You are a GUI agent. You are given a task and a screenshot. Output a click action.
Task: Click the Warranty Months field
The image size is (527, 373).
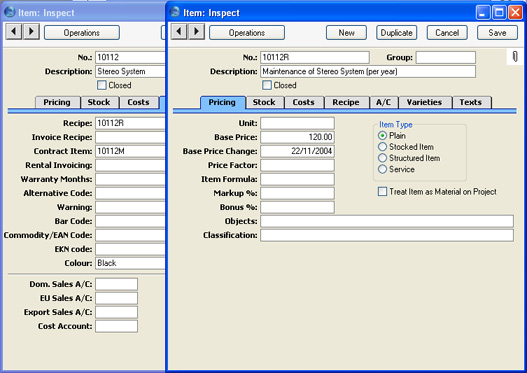tap(130, 179)
